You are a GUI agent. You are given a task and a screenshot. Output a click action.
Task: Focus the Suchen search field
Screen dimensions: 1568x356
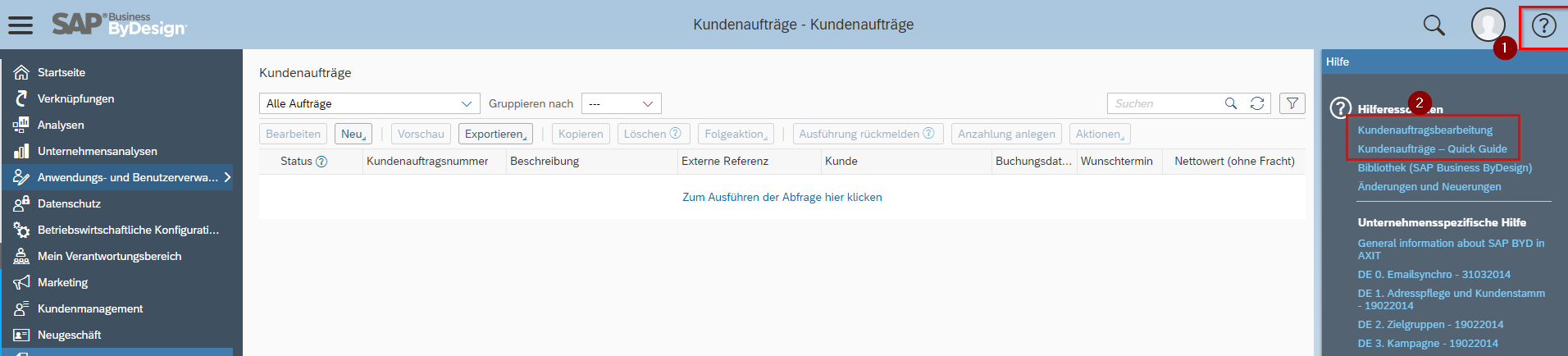[x=1165, y=103]
